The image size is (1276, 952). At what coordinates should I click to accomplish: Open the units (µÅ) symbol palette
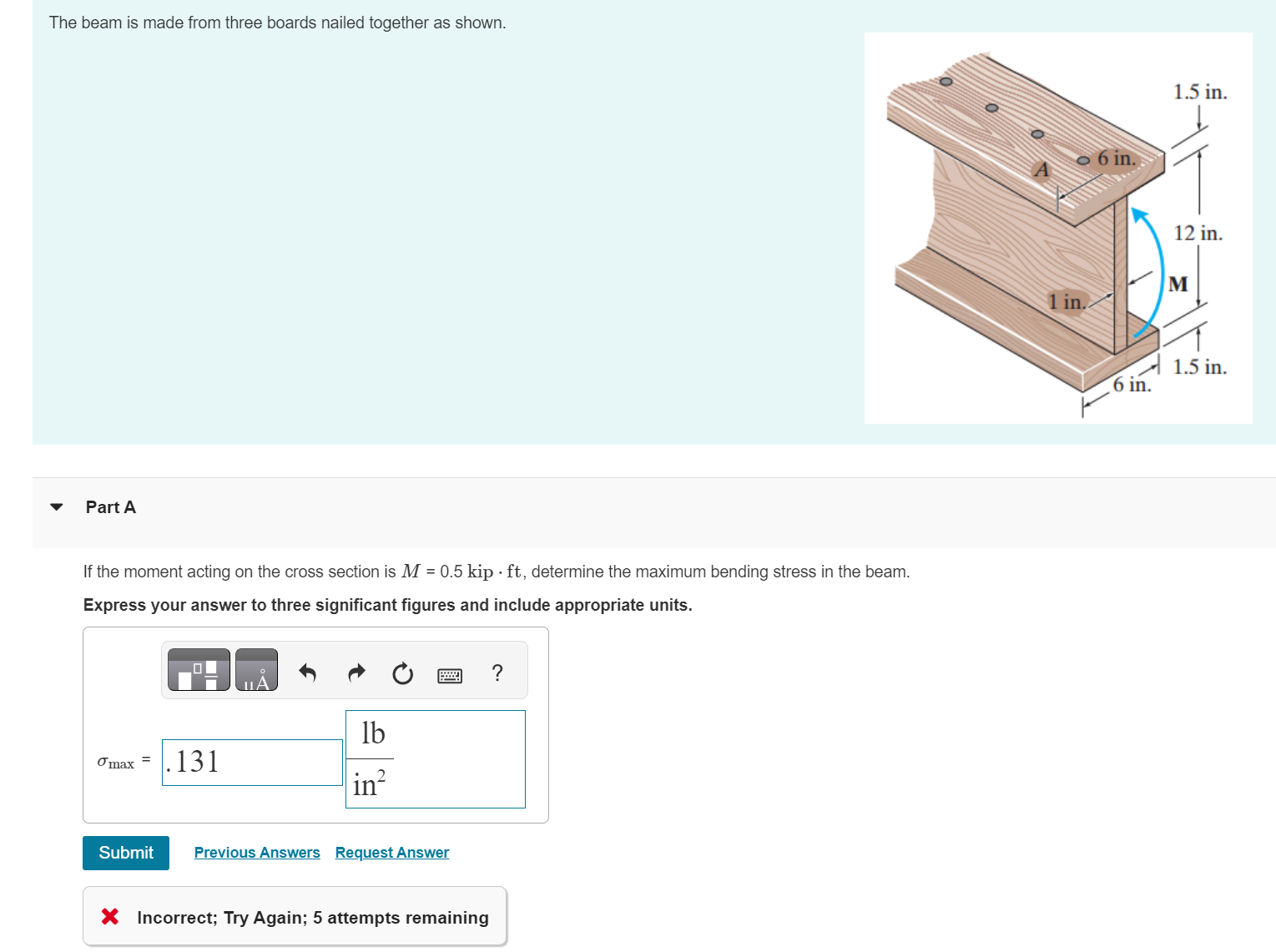(x=255, y=669)
